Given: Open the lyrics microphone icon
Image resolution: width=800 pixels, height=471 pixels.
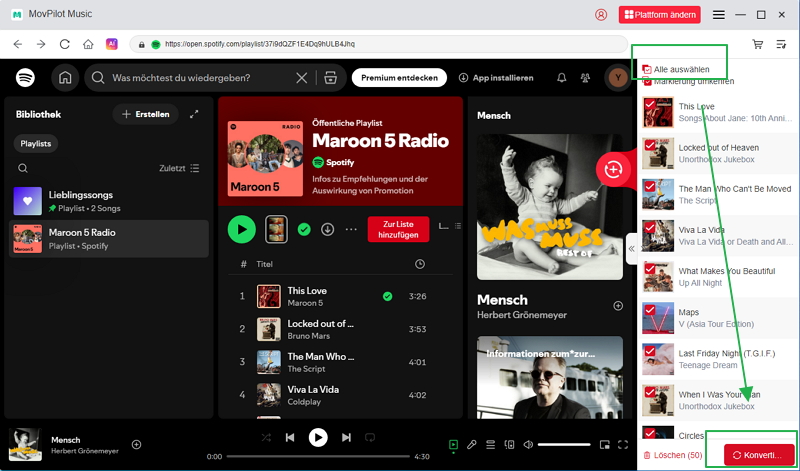Looking at the screenshot, I should (471, 444).
